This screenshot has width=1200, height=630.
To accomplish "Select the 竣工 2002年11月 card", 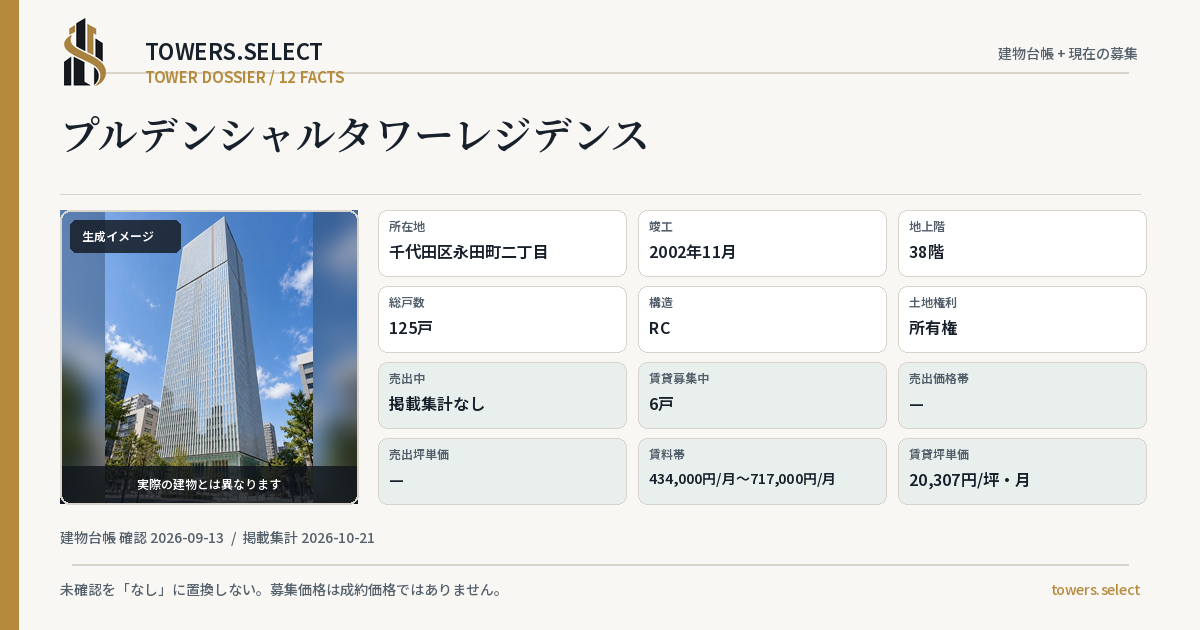I will [x=762, y=243].
